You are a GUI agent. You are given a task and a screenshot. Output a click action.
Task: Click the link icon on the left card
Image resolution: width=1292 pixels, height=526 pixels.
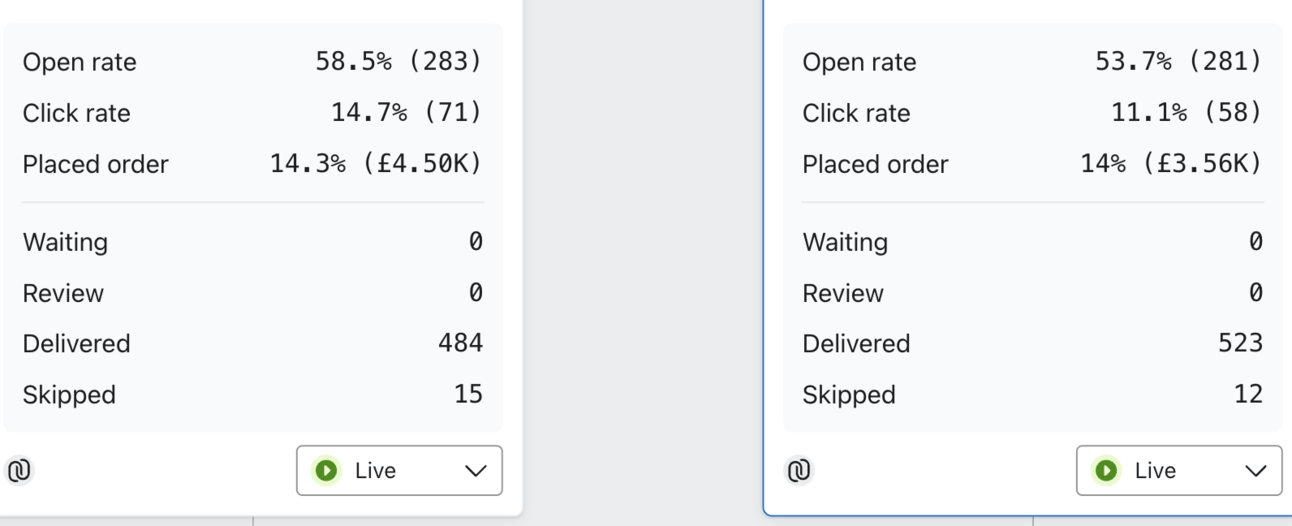click(x=19, y=470)
